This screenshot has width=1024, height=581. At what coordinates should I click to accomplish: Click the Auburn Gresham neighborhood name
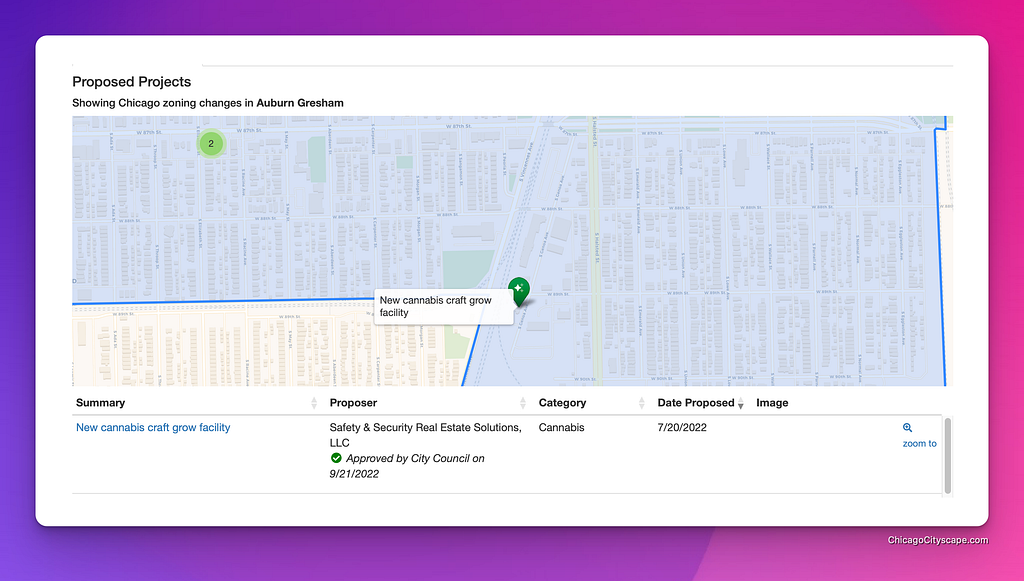(x=300, y=102)
